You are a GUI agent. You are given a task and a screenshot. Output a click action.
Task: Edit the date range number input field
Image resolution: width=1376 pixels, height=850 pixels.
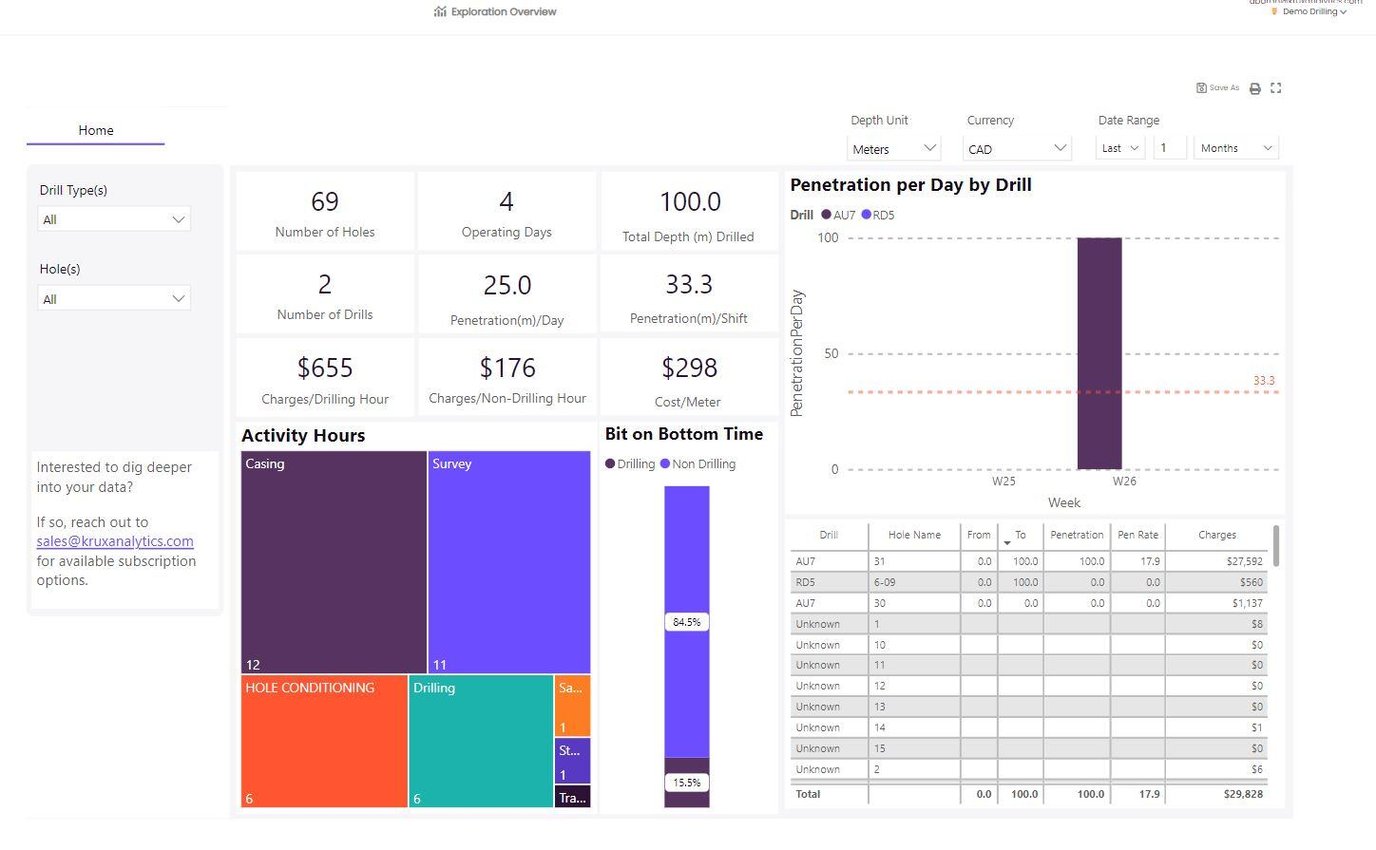tap(1168, 147)
